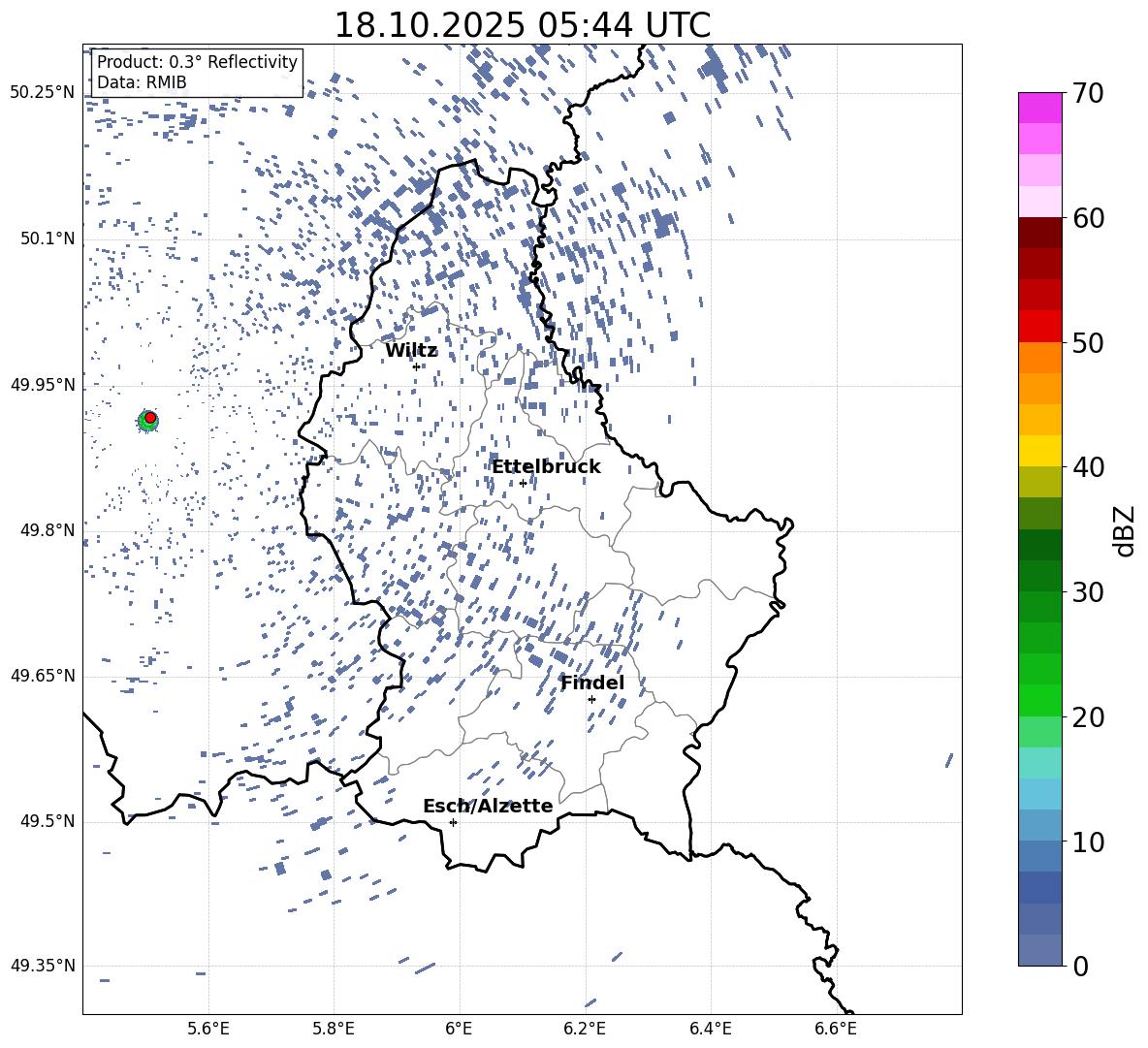Click the latitude label 50.25°N
Image resolution: width=1148 pixels, height=1048 pixels.
(x=43, y=93)
